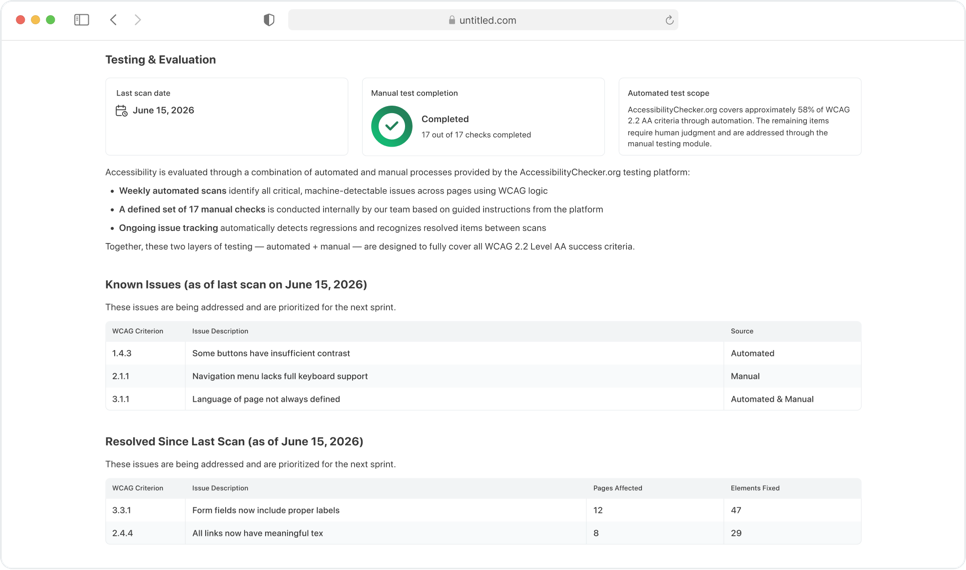Click 'A defined set of 17 manual checks'

click(192, 210)
